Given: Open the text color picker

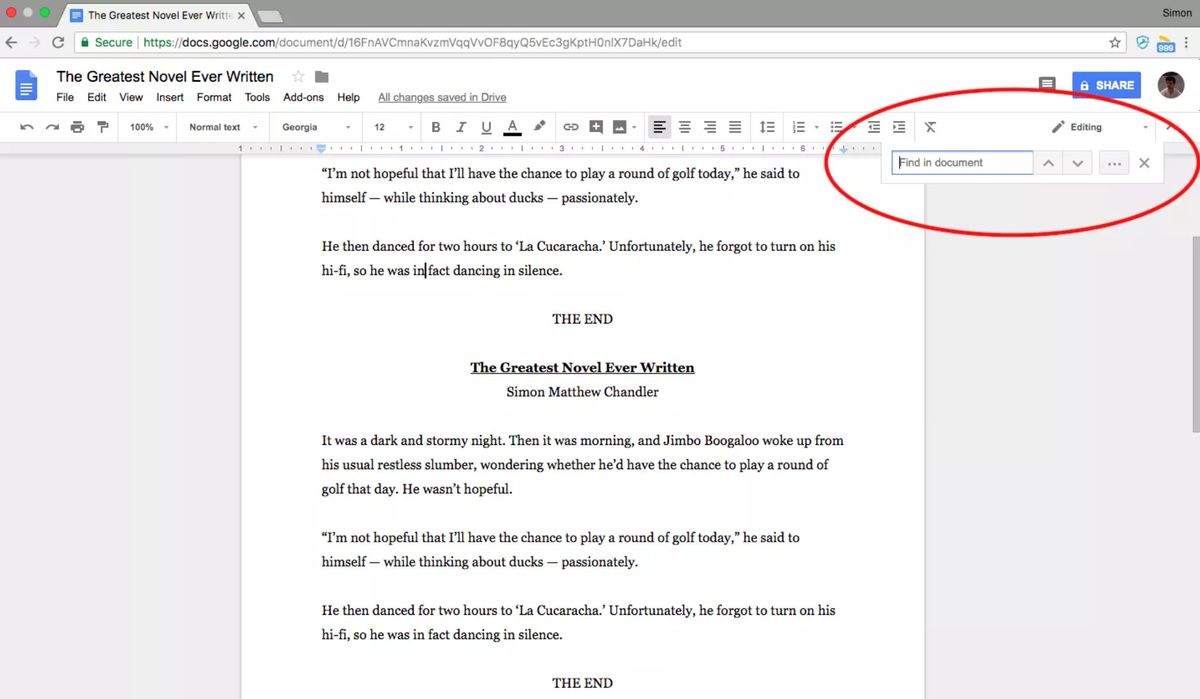Looking at the screenshot, I should tap(512, 127).
